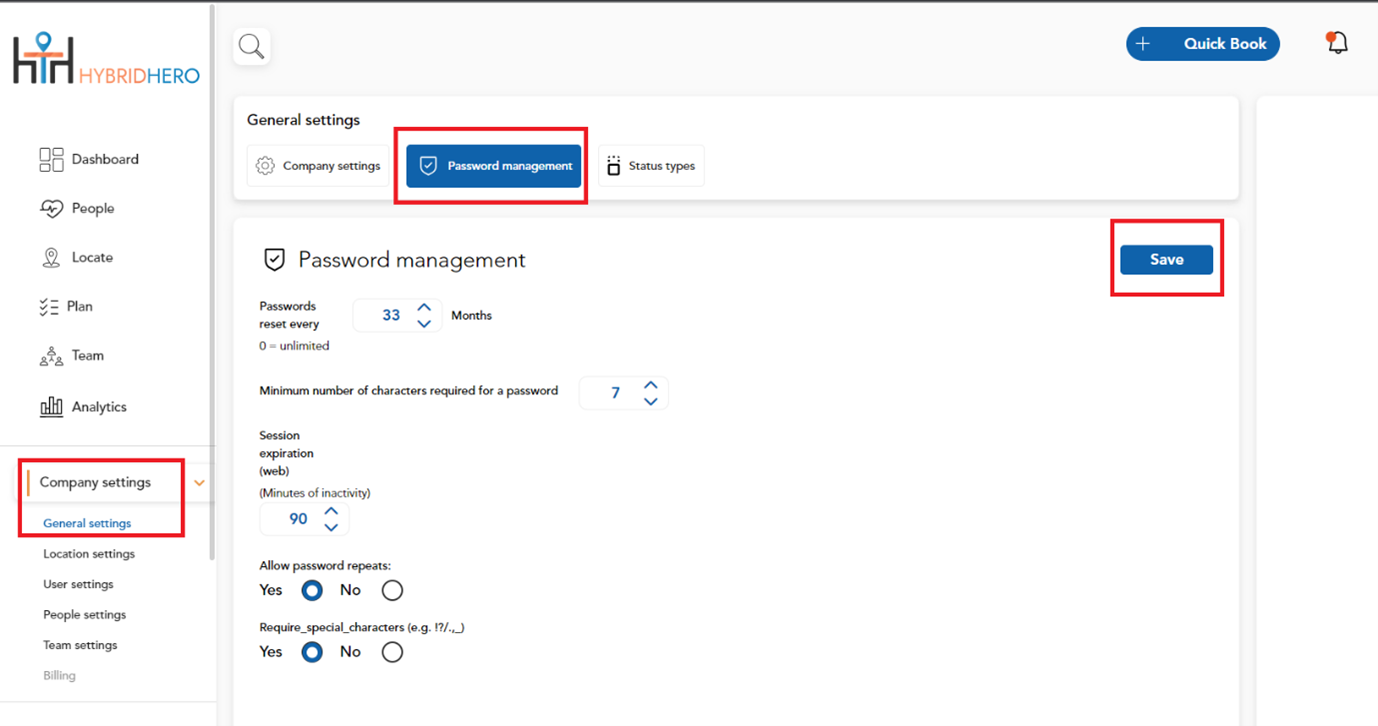Image resolution: width=1378 pixels, height=726 pixels.
Task: Switch to Password management tab
Action: 494,166
